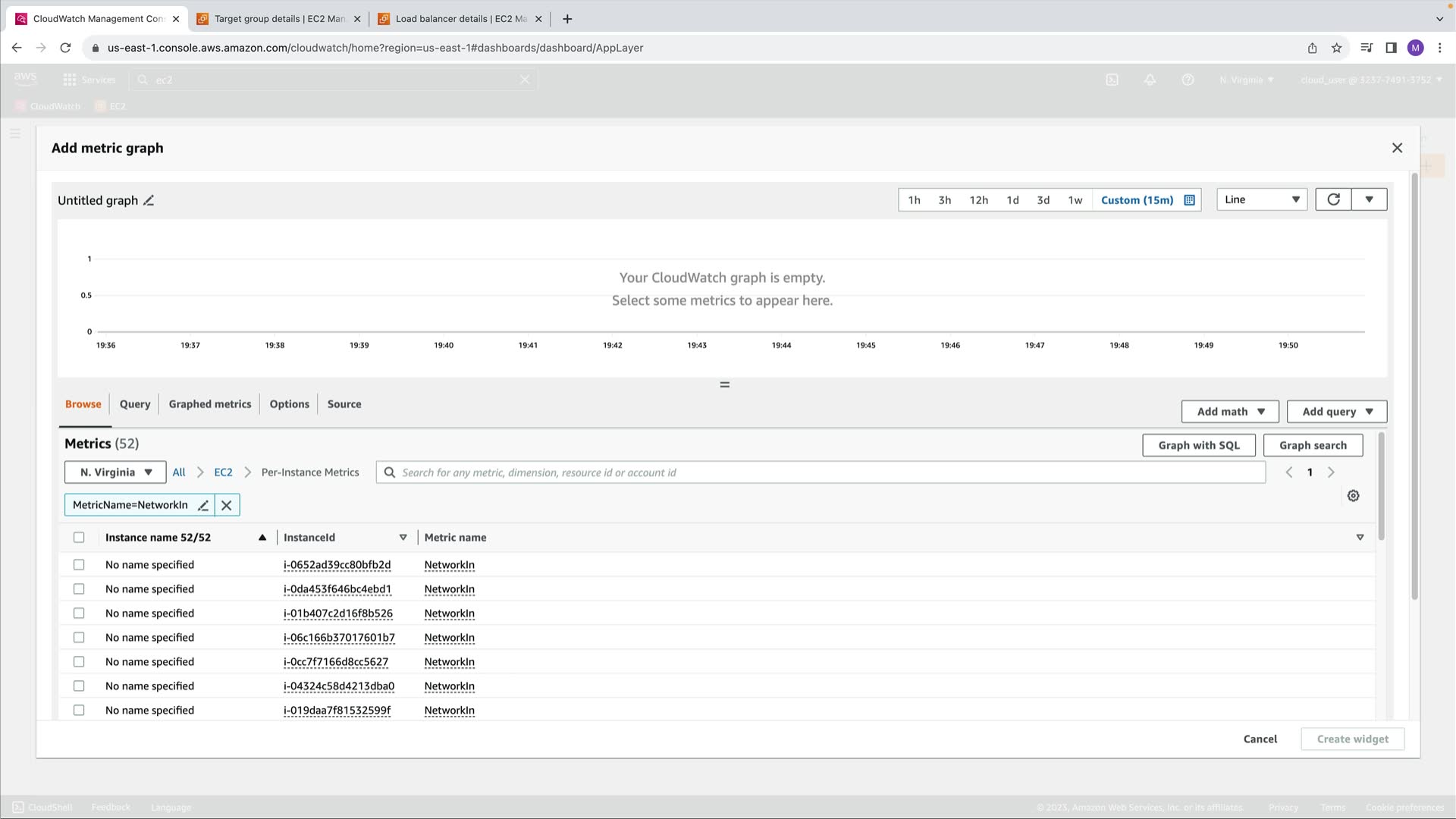Check the box for instance i-06c166b37017601b7
This screenshot has height=819, width=1456.
coord(79,638)
